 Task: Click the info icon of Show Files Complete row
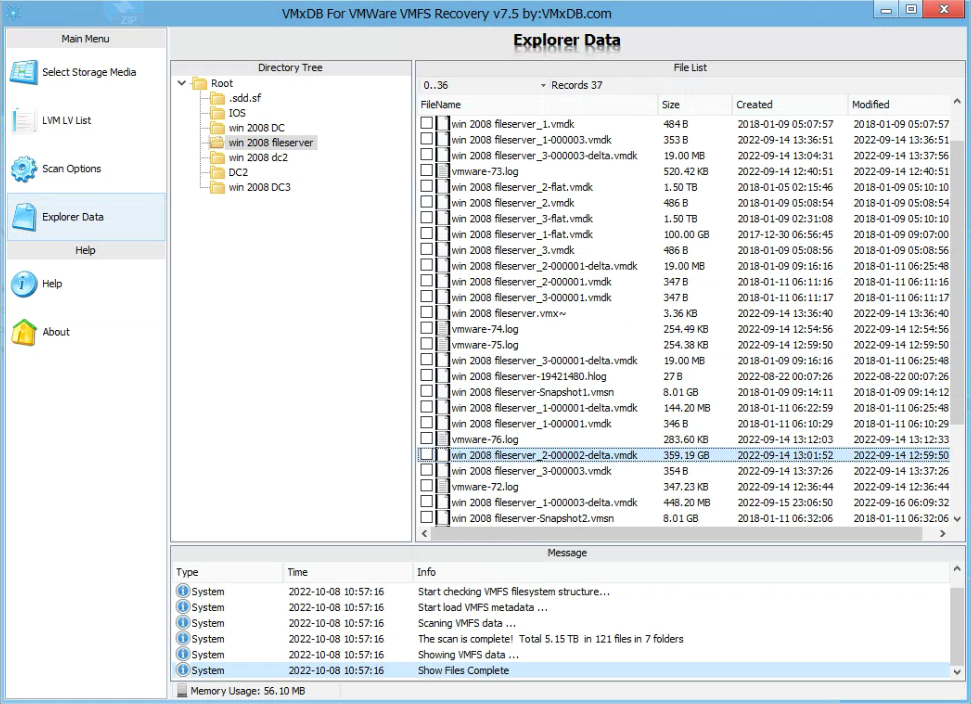(x=183, y=669)
